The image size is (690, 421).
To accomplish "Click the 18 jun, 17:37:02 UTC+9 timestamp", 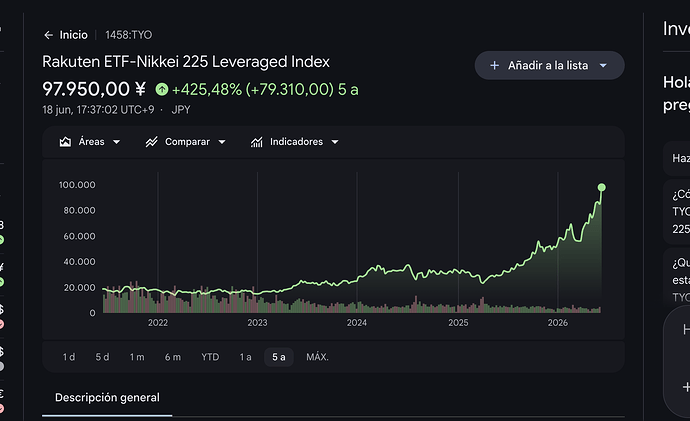I will 98,110.
